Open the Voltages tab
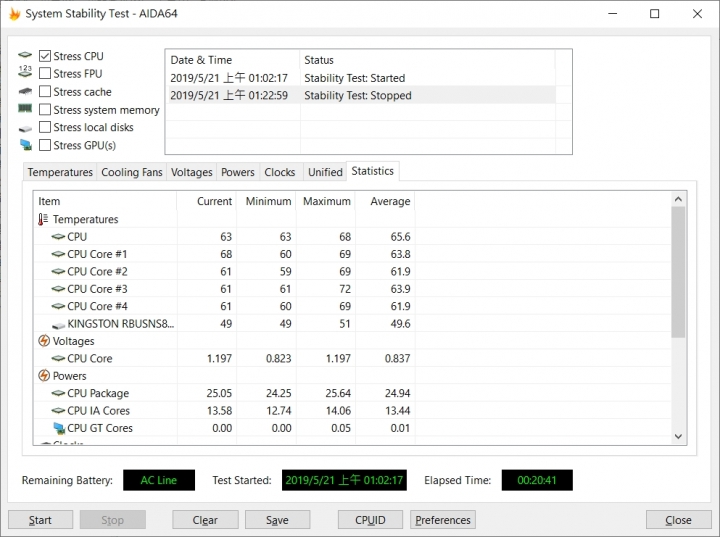 pyautogui.click(x=191, y=172)
